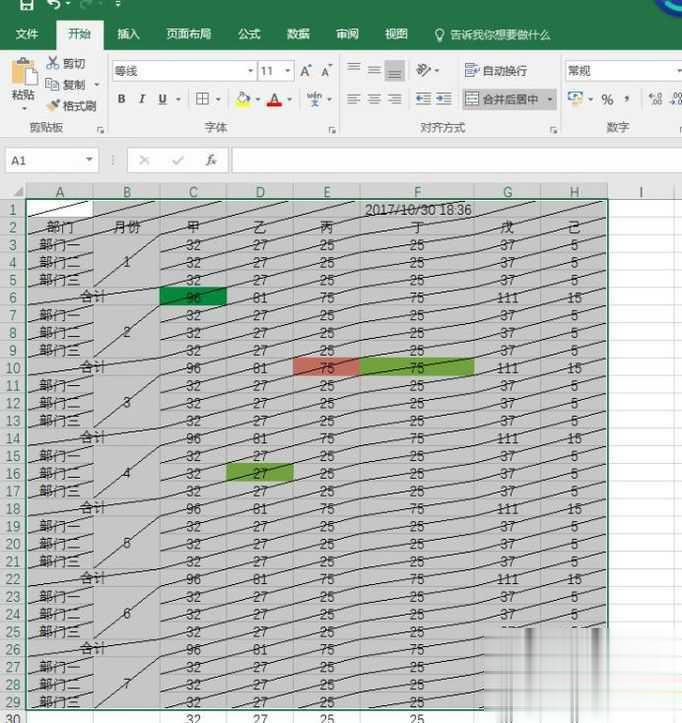The width and height of the screenshot is (682, 723).
Task: Apply the fill color bucket icon
Action: click(243, 99)
